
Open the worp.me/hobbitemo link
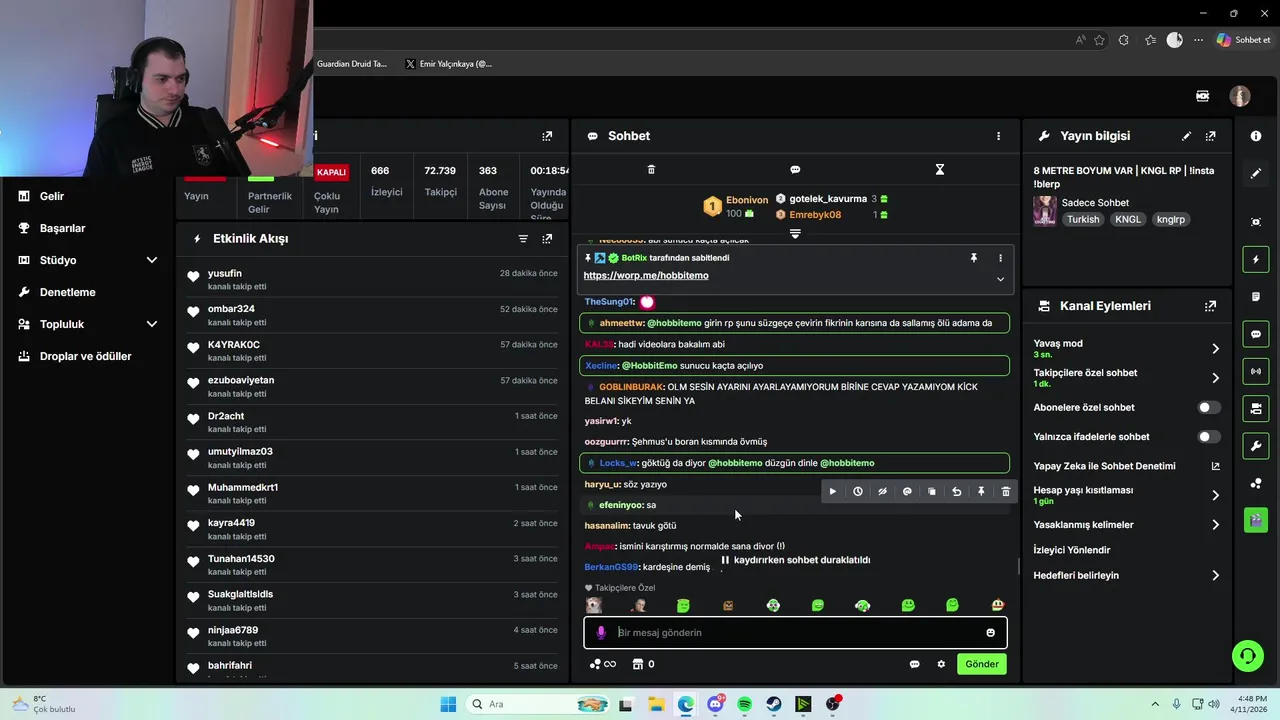coord(646,276)
